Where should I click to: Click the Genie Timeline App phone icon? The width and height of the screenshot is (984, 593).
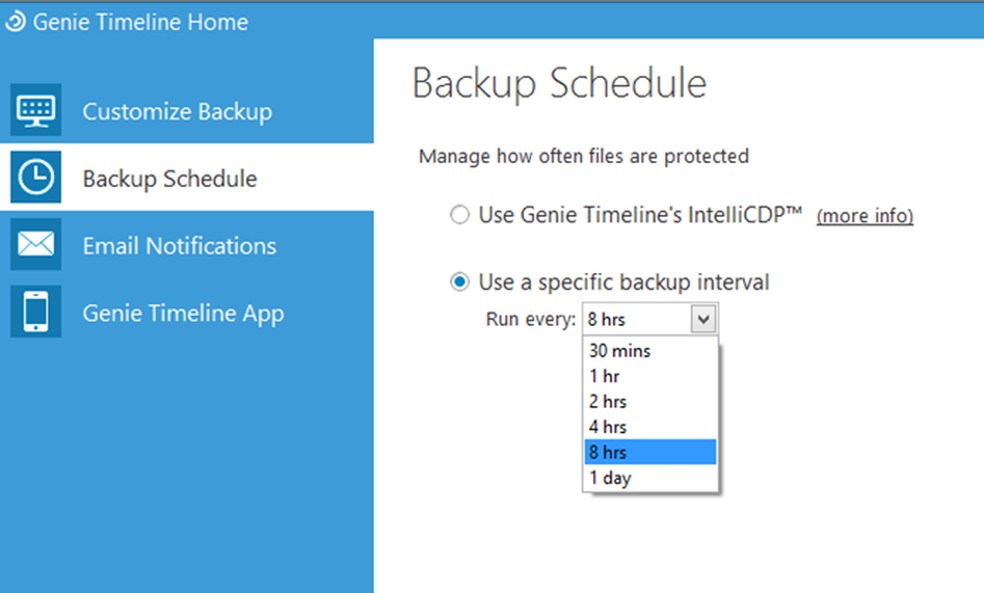tap(36, 312)
